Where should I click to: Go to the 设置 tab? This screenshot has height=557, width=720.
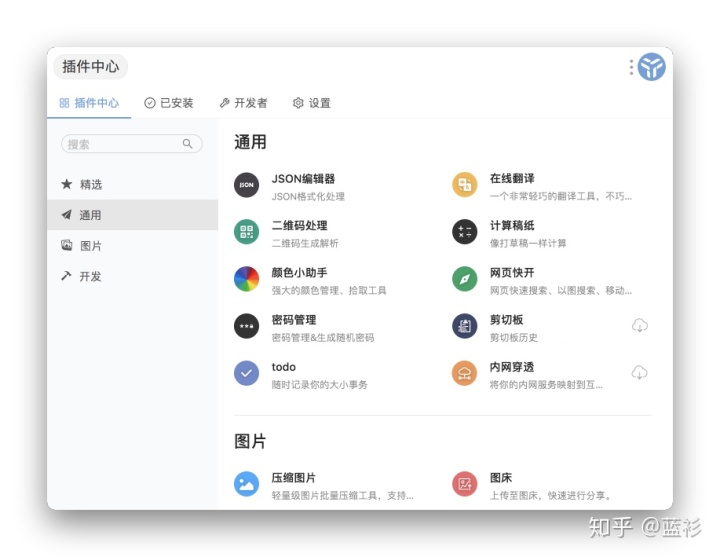(311, 103)
